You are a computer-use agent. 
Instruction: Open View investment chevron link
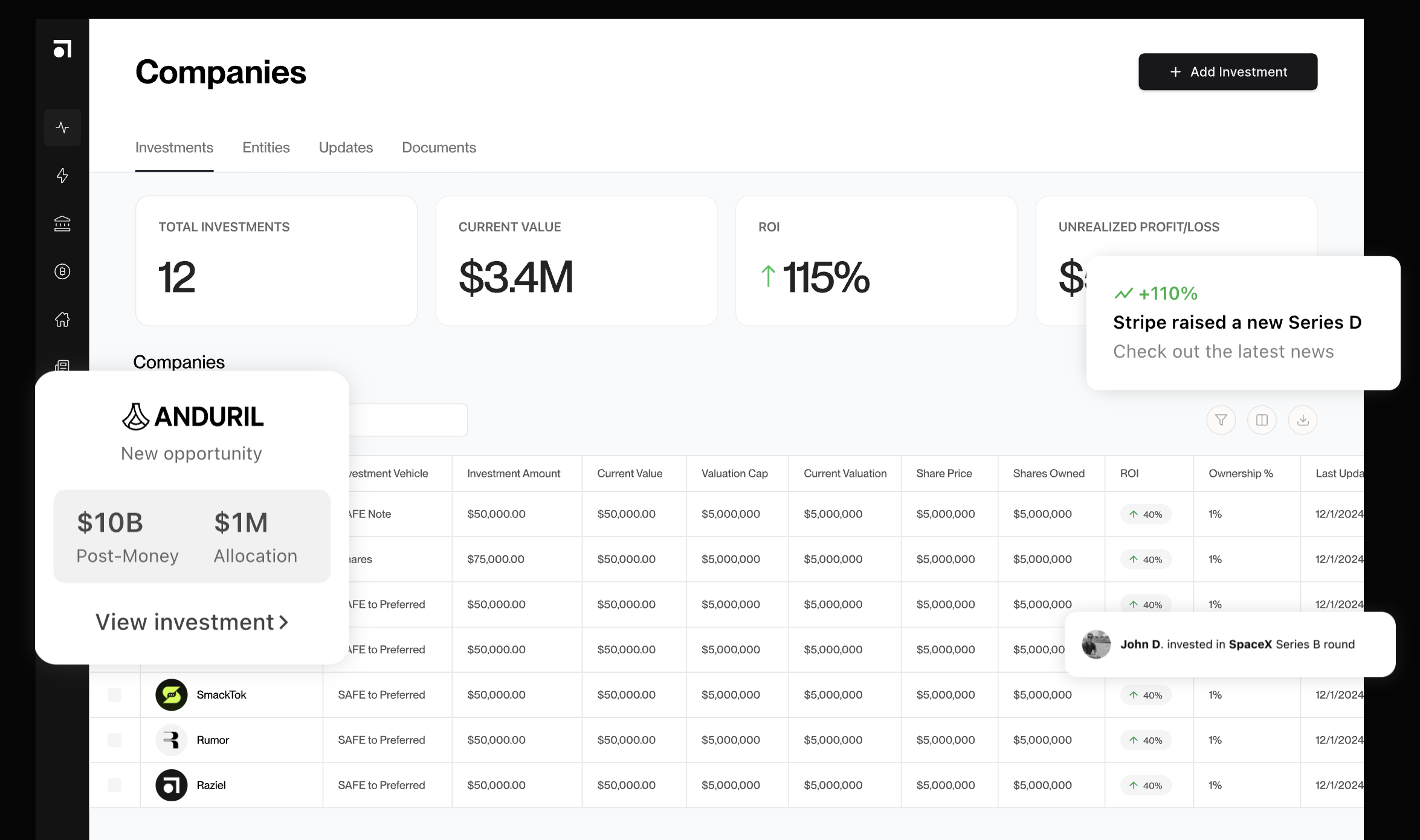(x=192, y=622)
